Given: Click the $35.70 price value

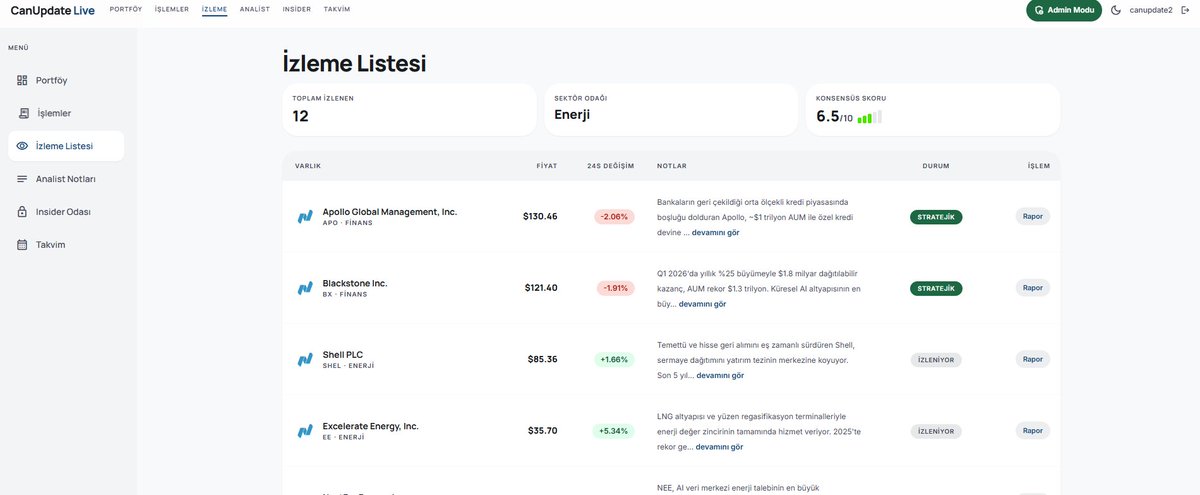Looking at the screenshot, I should 543,432.
